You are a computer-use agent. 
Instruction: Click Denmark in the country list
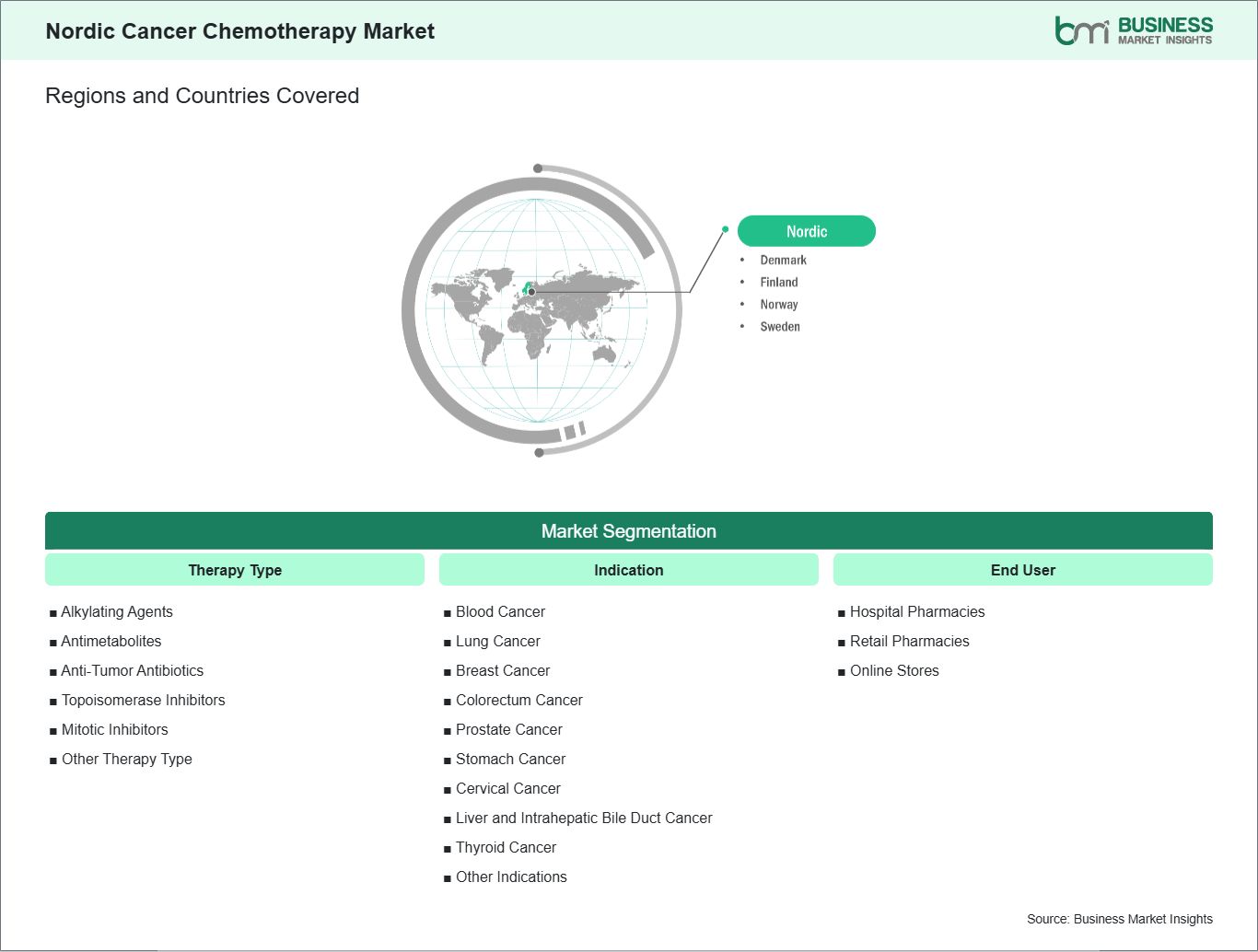pos(783,261)
